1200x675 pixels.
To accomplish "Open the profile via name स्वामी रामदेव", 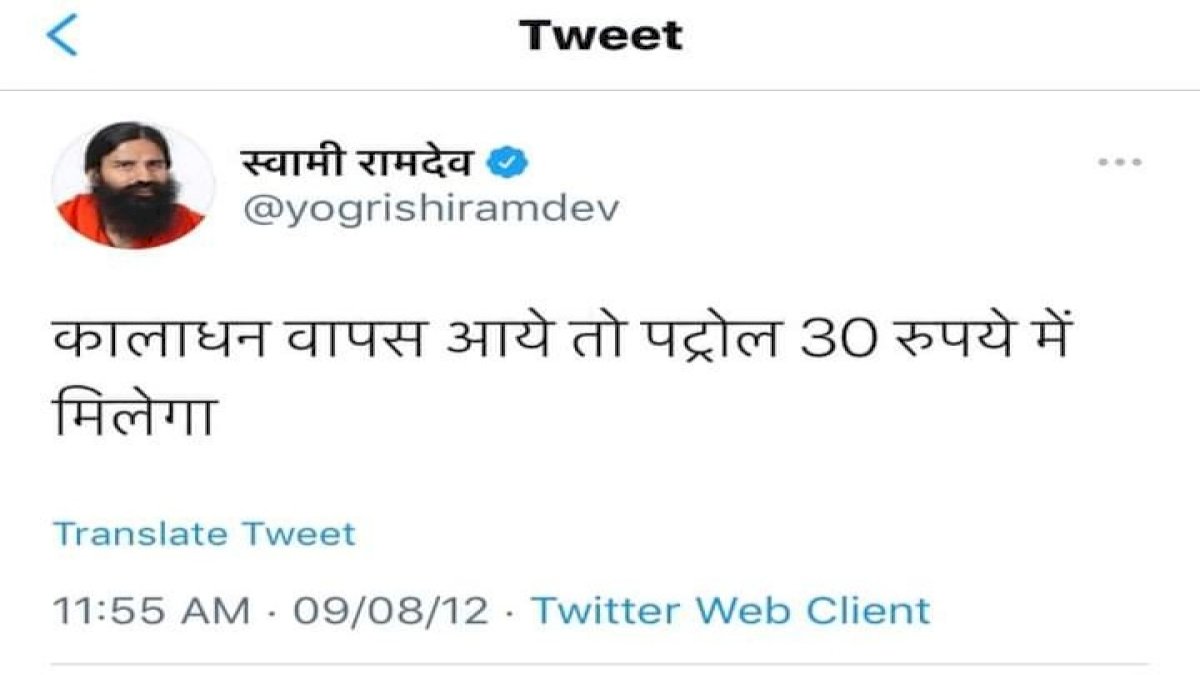I will pyautogui.click(x=362, y=160).
